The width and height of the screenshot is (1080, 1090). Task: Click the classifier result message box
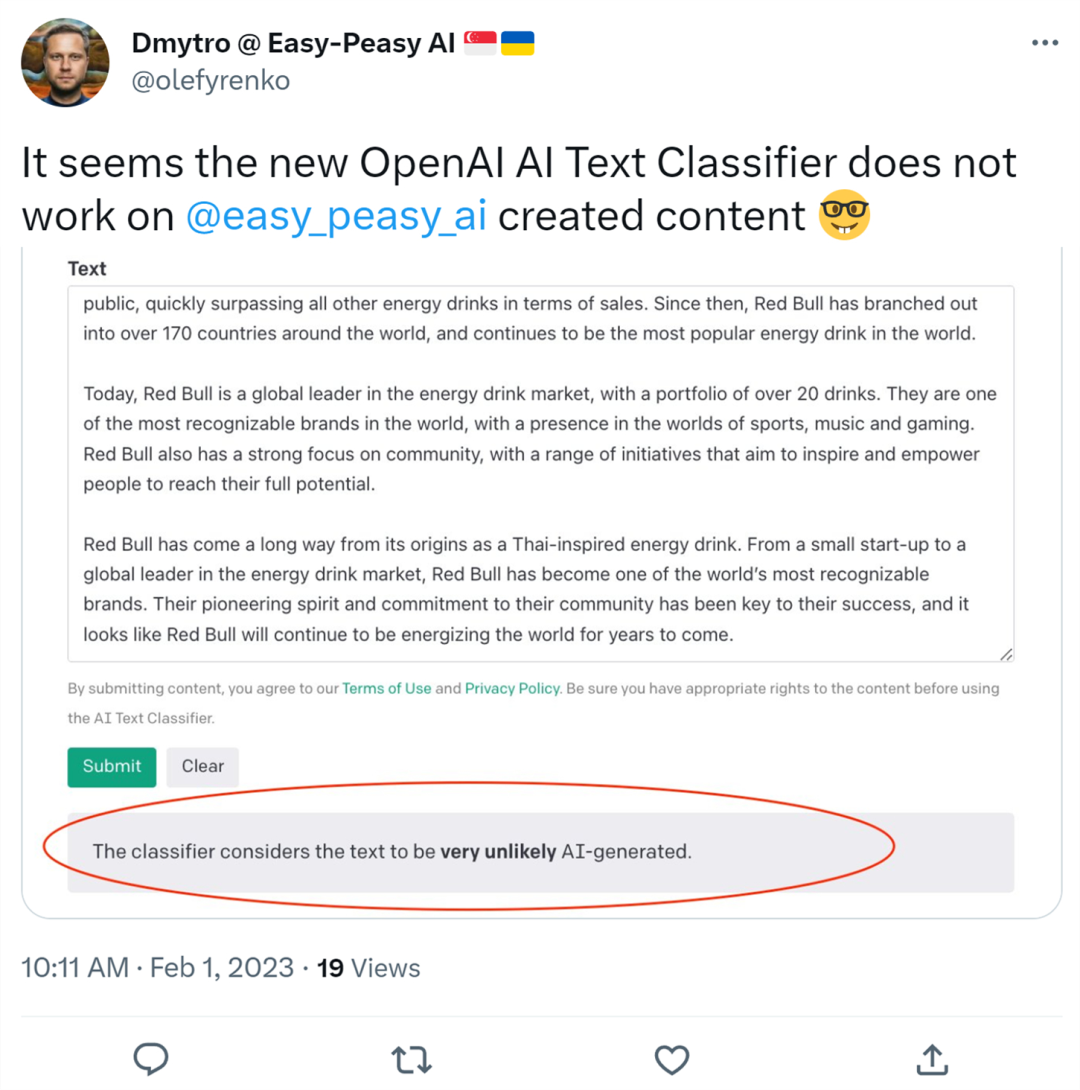540,852
